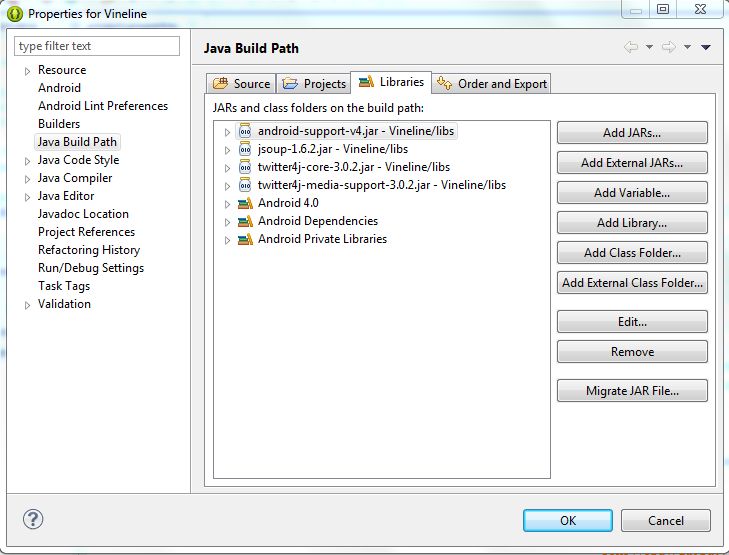Open Refactoring History page

(x=89, y=250)
